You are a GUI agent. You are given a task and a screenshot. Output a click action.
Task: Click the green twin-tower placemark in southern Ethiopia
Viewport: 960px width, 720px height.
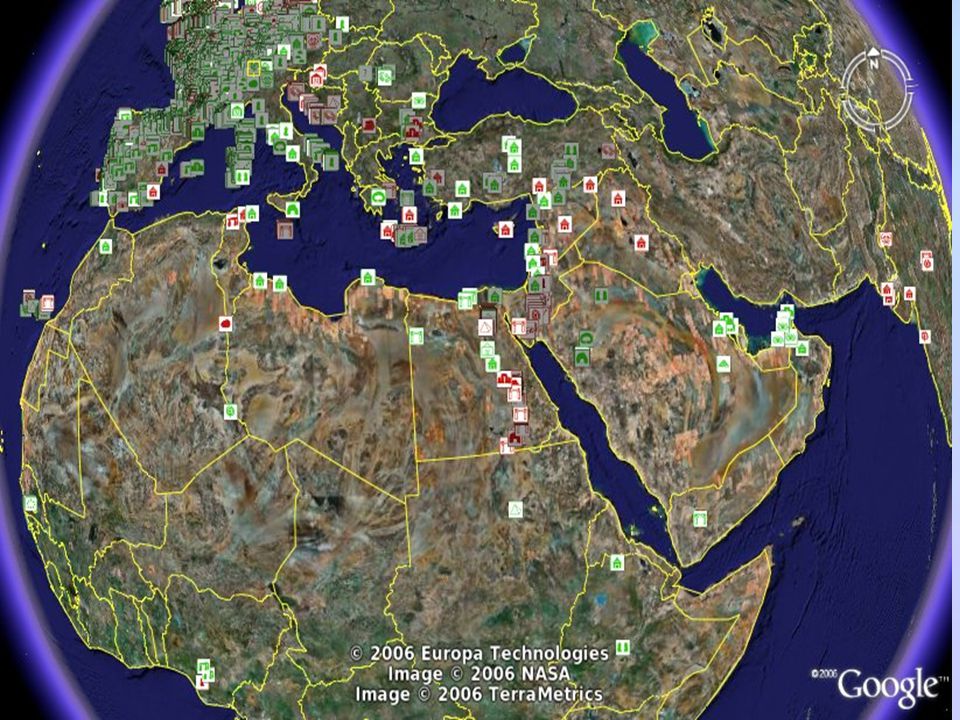coord(623,647)
